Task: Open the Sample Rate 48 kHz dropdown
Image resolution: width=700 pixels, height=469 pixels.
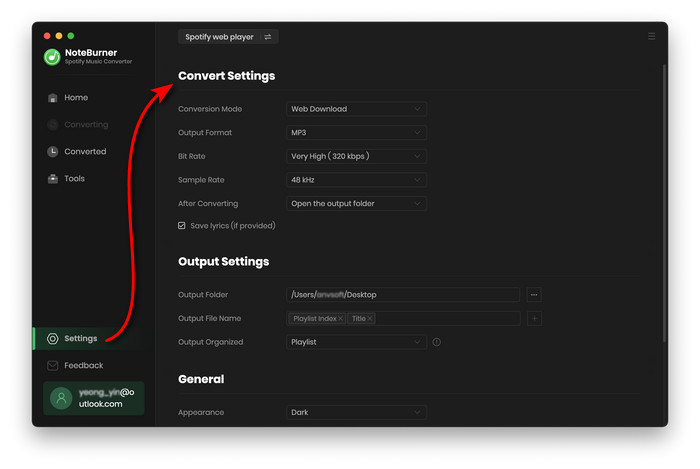Action: click(356, 180)
